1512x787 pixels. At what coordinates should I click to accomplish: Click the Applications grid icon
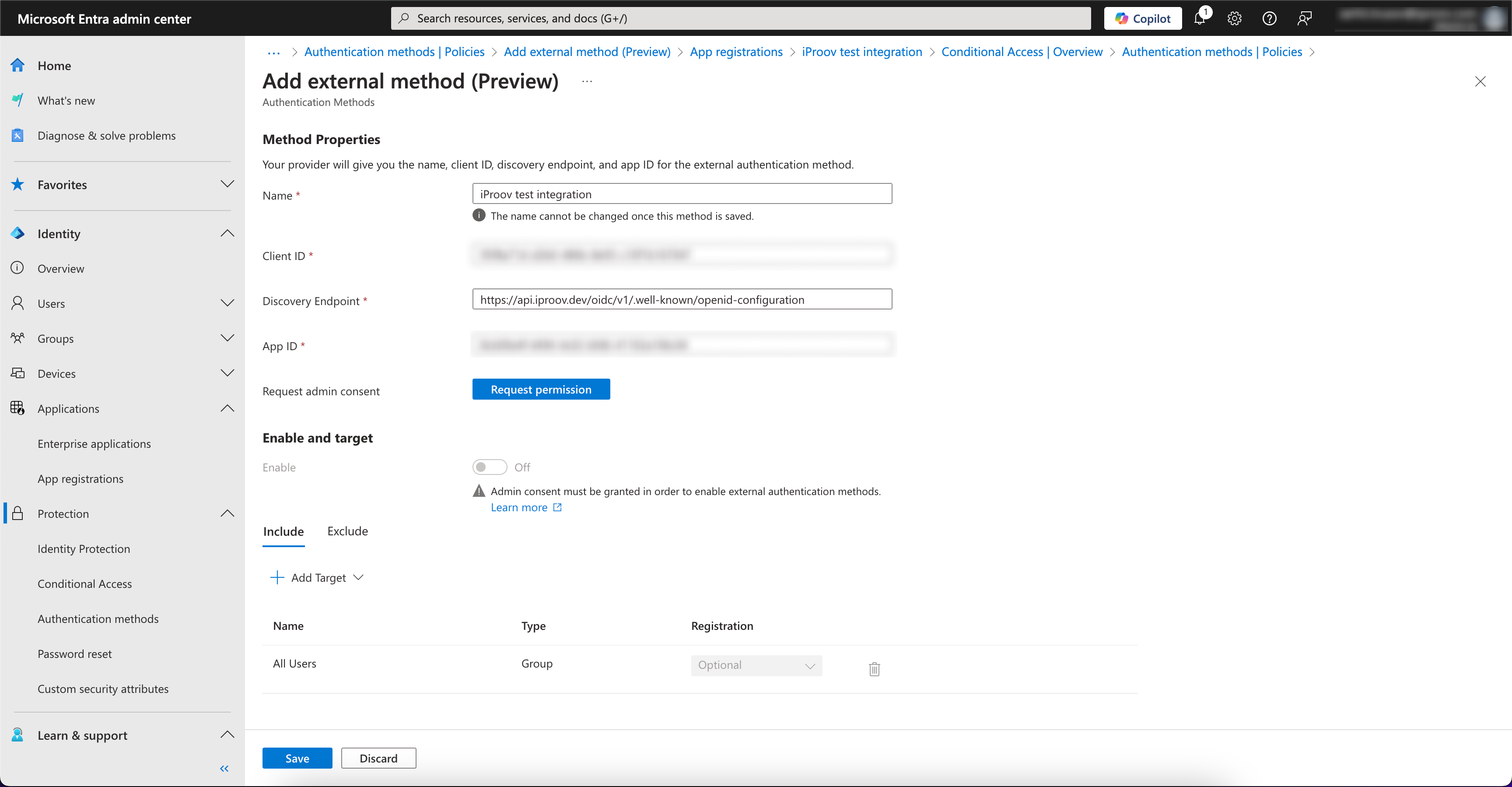pyautogui.click(x=17, y=408)
